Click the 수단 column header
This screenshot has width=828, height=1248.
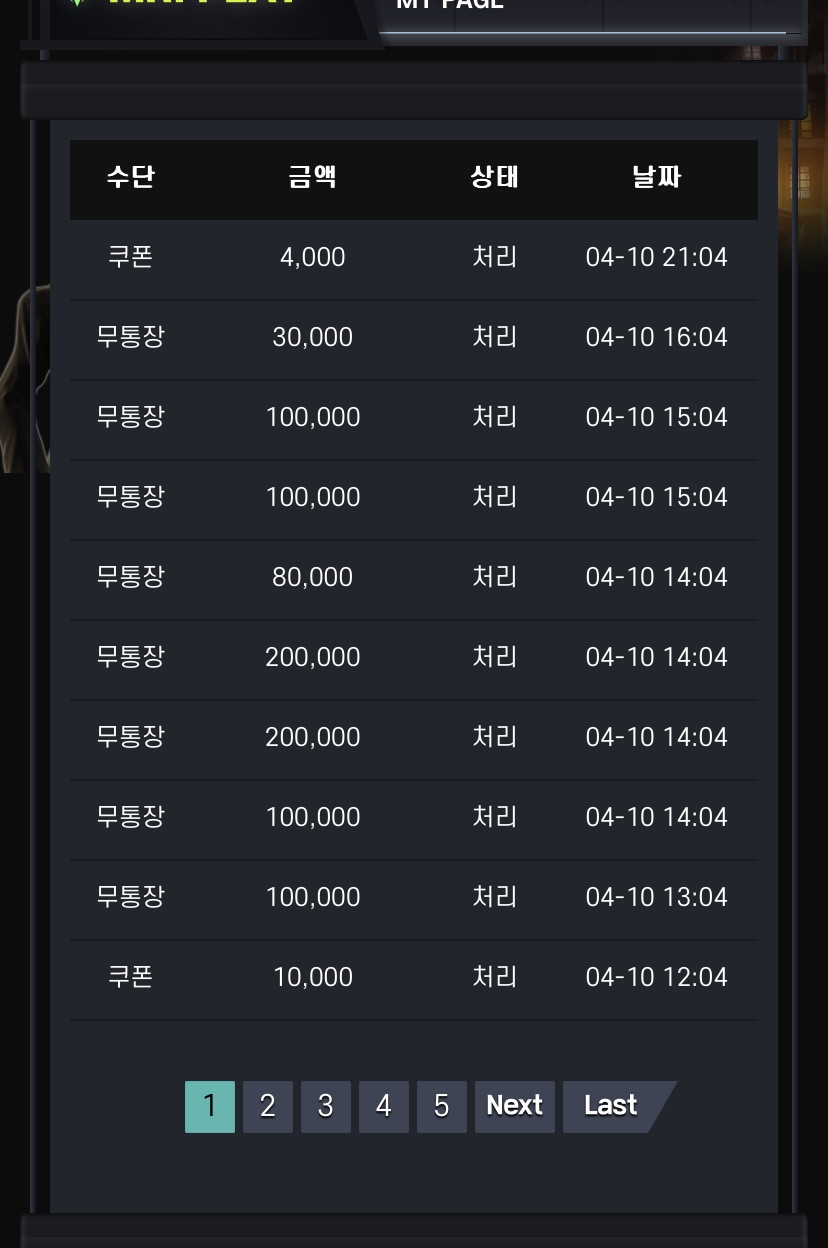pos(130,178)
